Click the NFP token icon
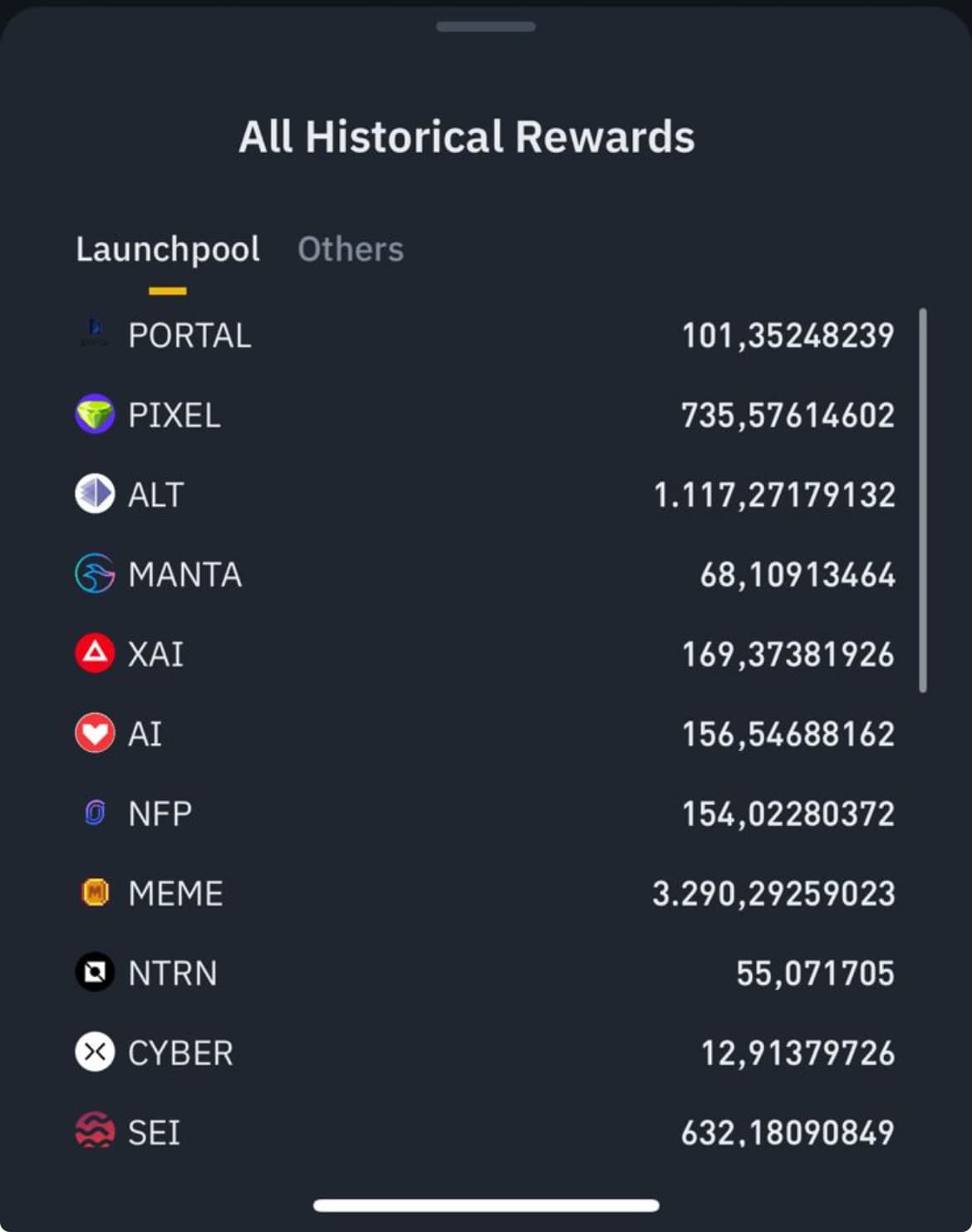 point(95,812)
